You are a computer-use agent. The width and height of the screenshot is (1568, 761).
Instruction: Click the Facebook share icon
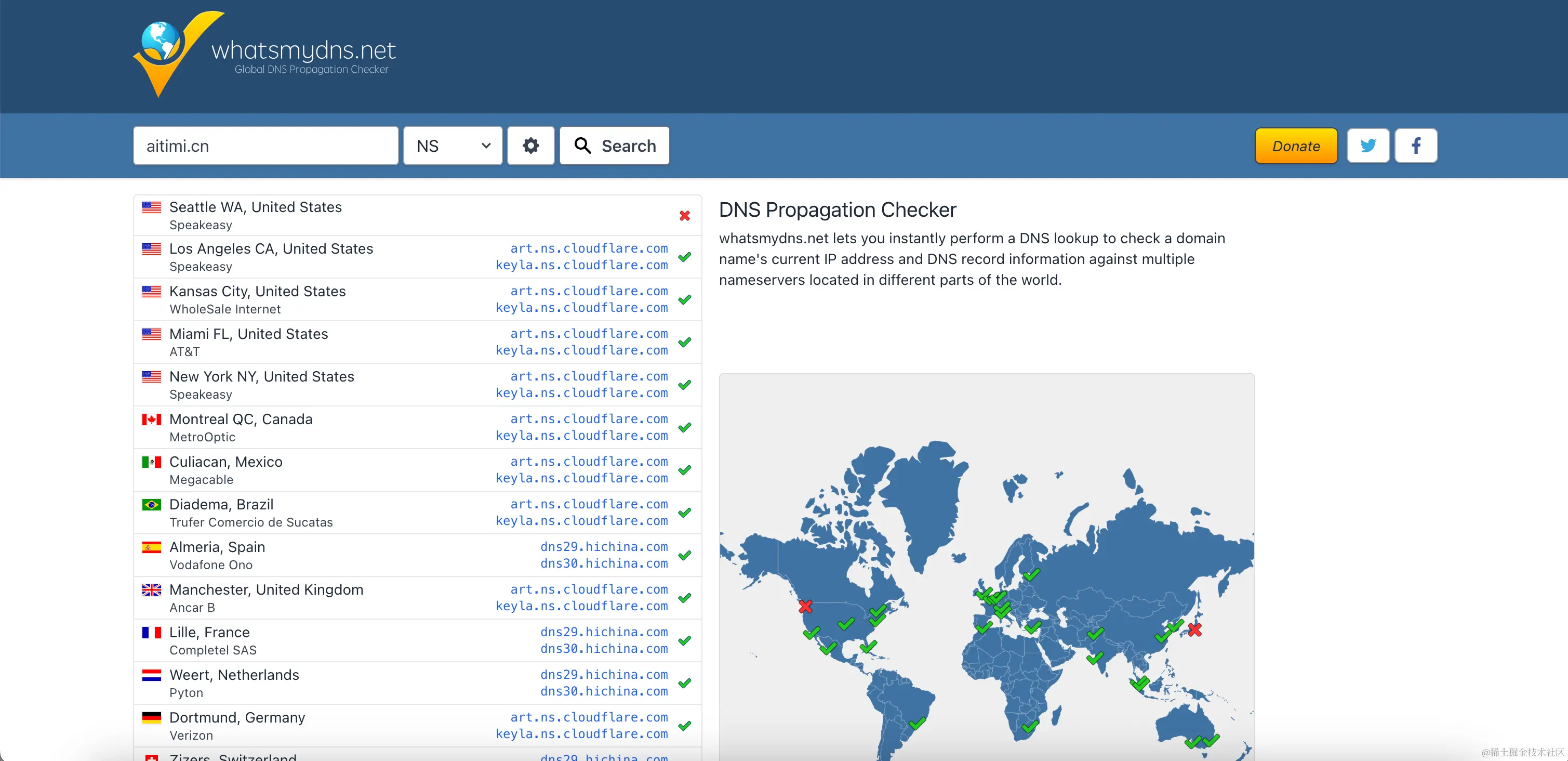tap(1415, 146)
